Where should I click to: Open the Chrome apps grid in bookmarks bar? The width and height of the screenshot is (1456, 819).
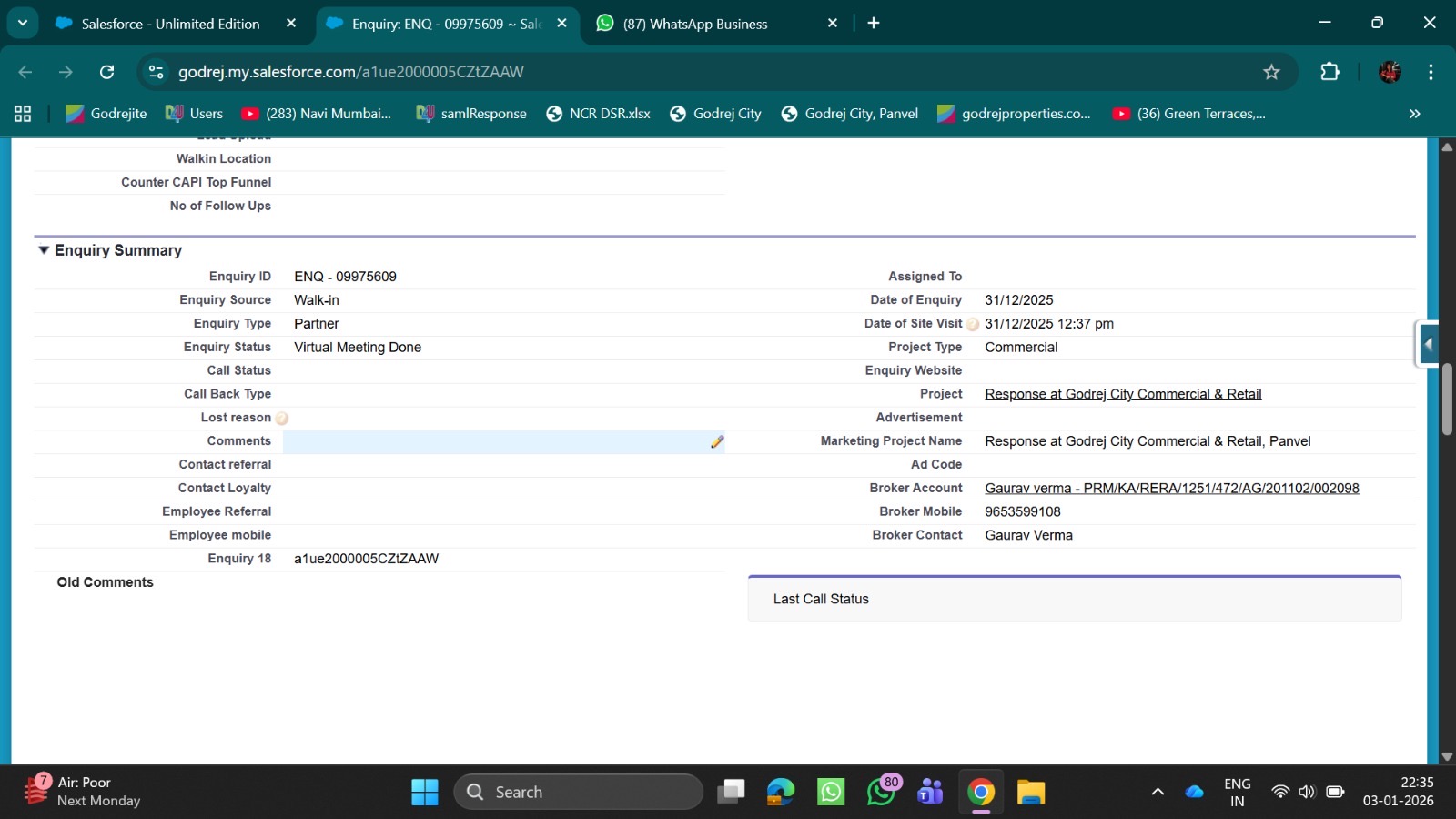[23, 114]
